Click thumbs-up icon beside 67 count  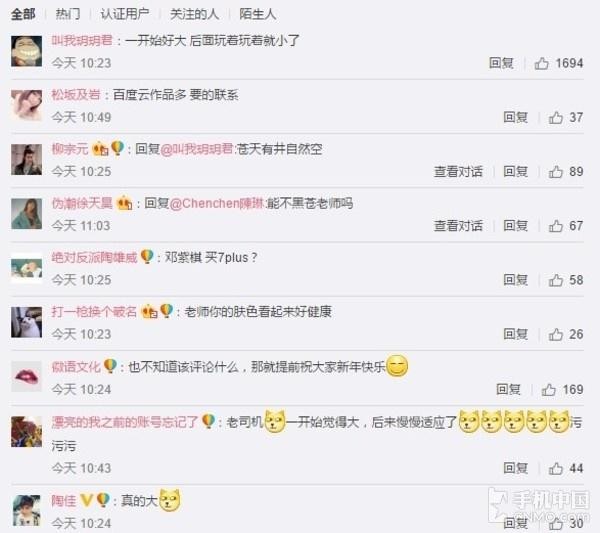(x=556, y=226)
